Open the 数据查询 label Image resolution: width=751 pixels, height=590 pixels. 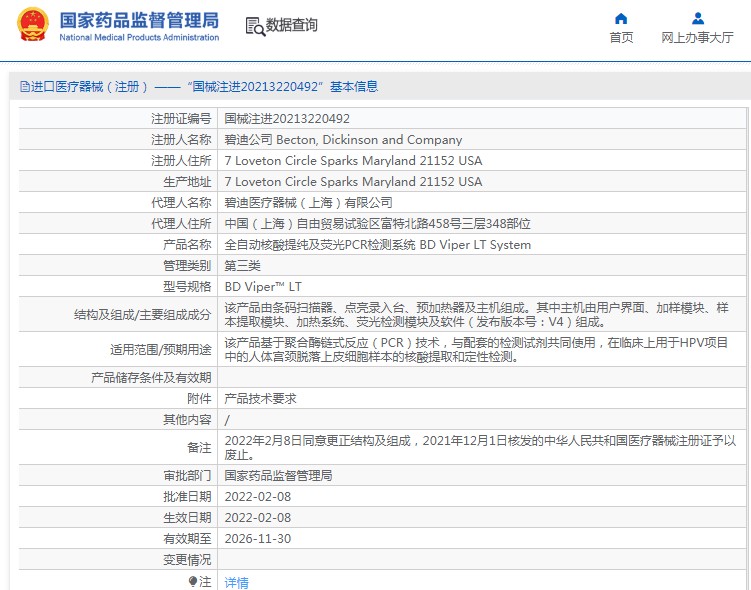[291, 25]
